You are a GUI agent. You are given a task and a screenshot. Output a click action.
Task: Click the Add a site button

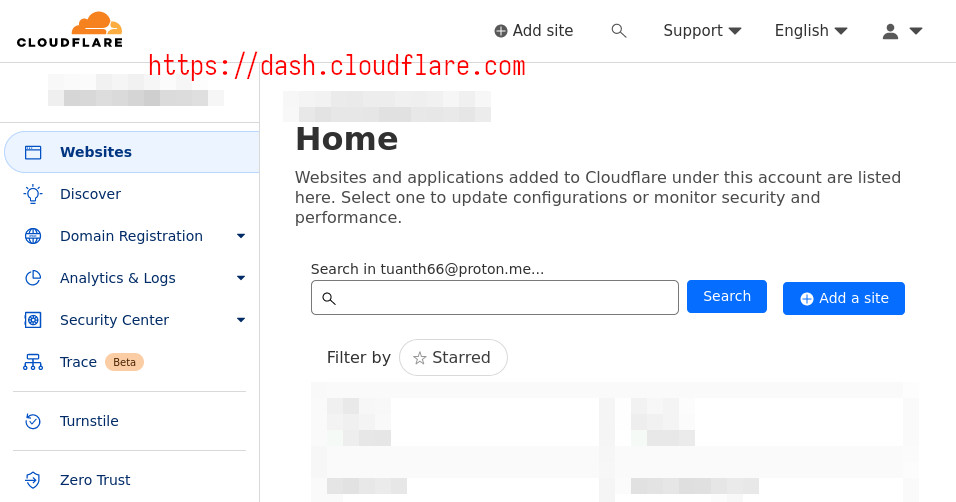tap(844, 298)
